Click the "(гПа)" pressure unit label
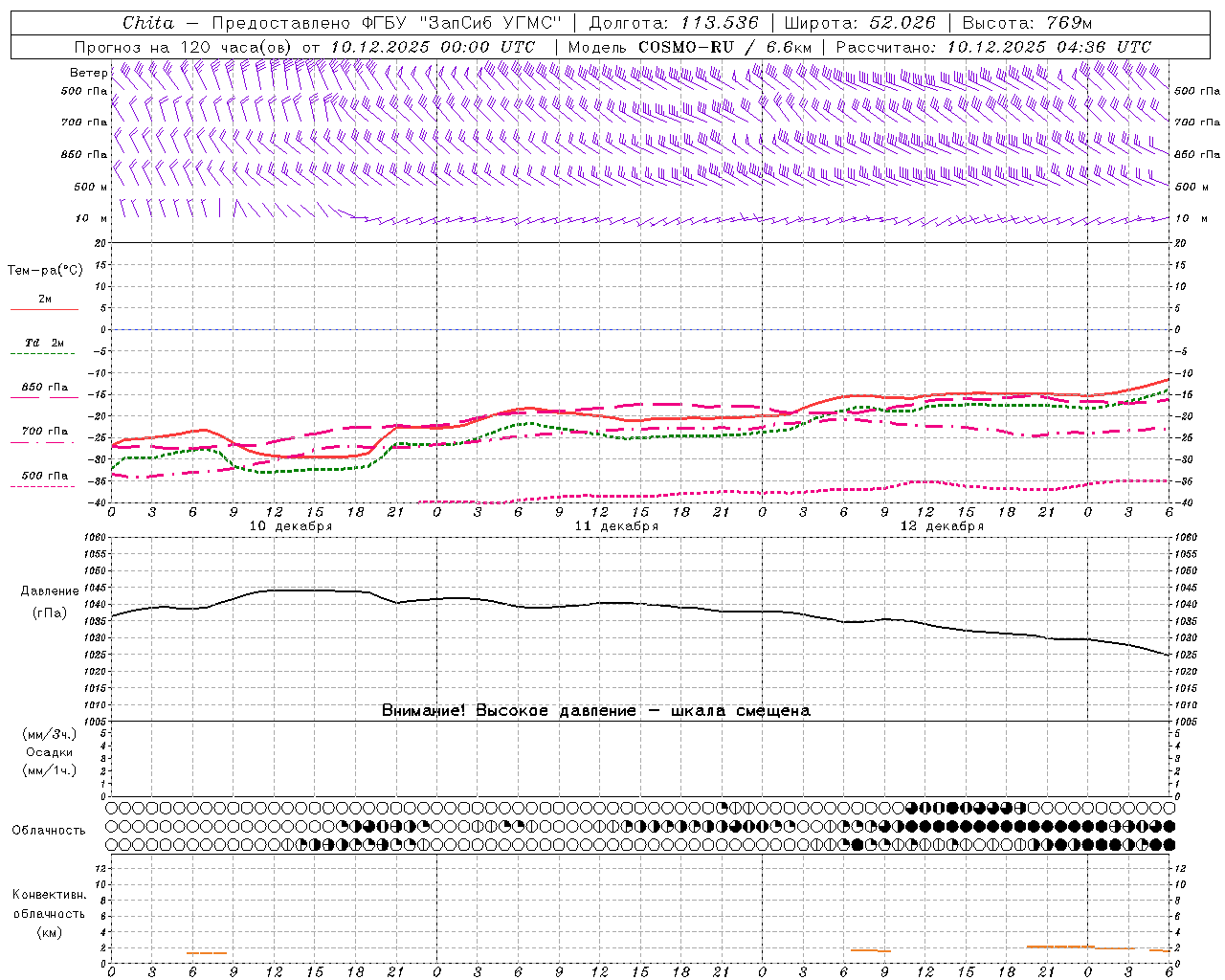 pyautogui.click(x=50, y=613)
